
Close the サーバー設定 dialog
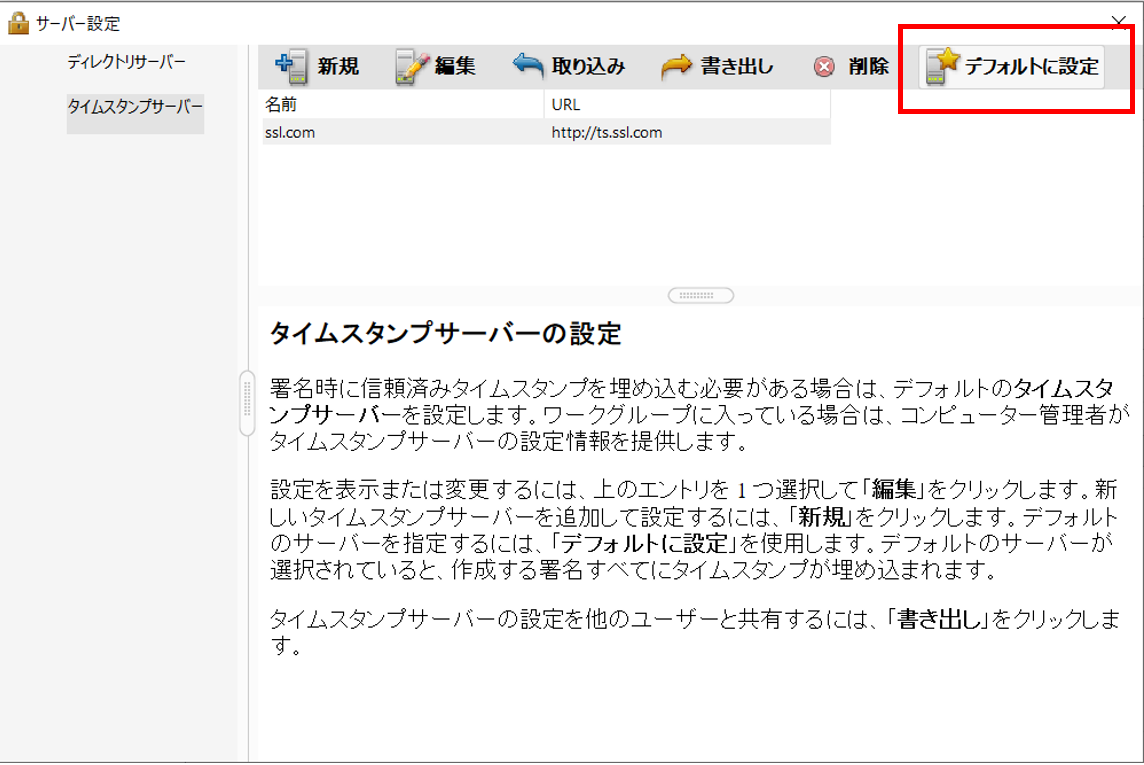point(1119,22)
